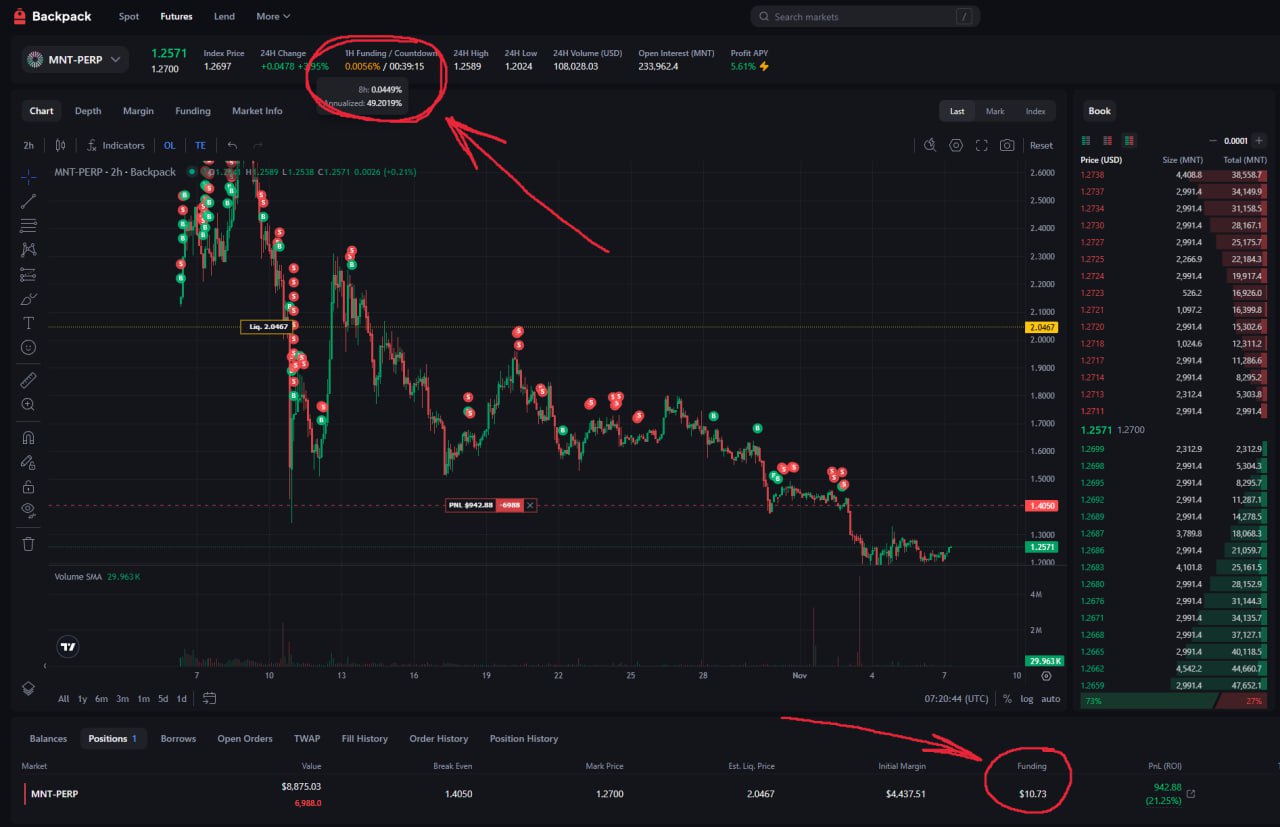Toggle auto price scale

pos(1050,699)
